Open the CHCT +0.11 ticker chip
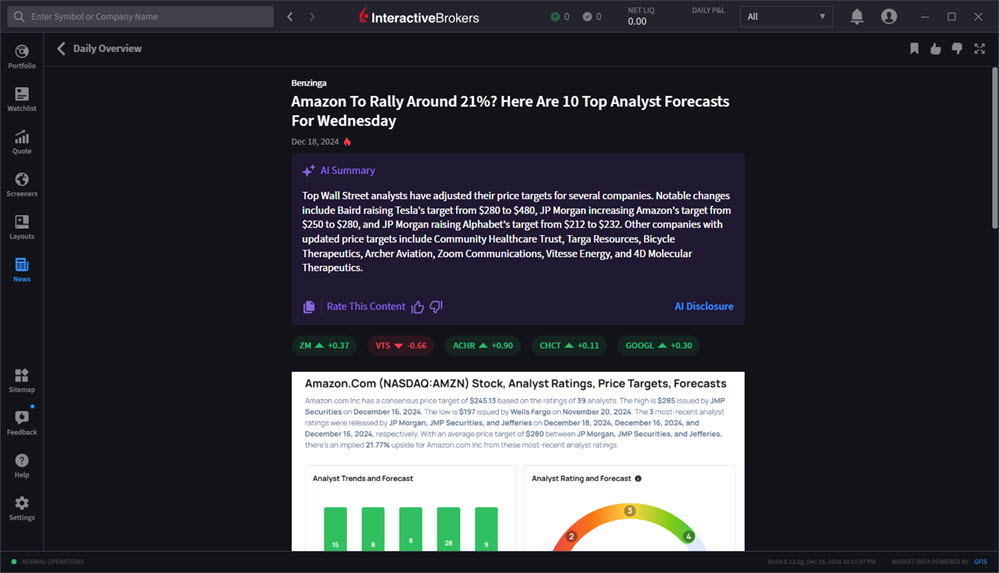 click(569, 345)
